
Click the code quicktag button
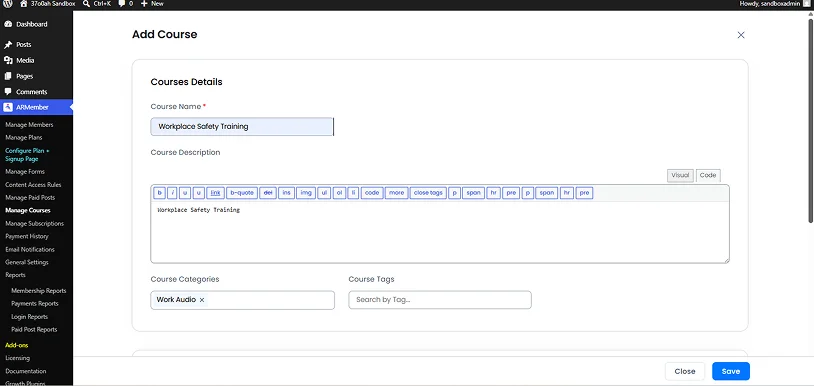pyautogui.click(x=372, y=193)
